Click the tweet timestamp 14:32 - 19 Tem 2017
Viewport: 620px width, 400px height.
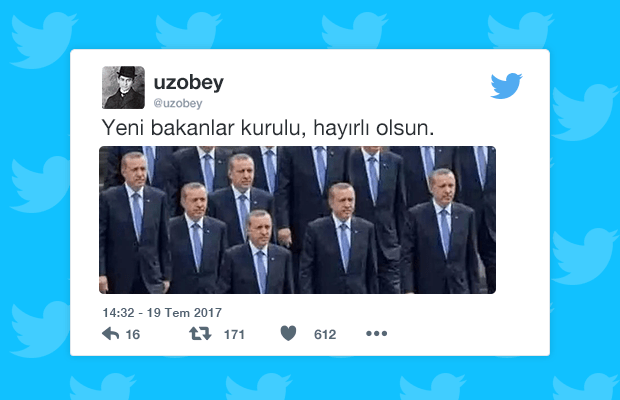click(x=162, y=313)
